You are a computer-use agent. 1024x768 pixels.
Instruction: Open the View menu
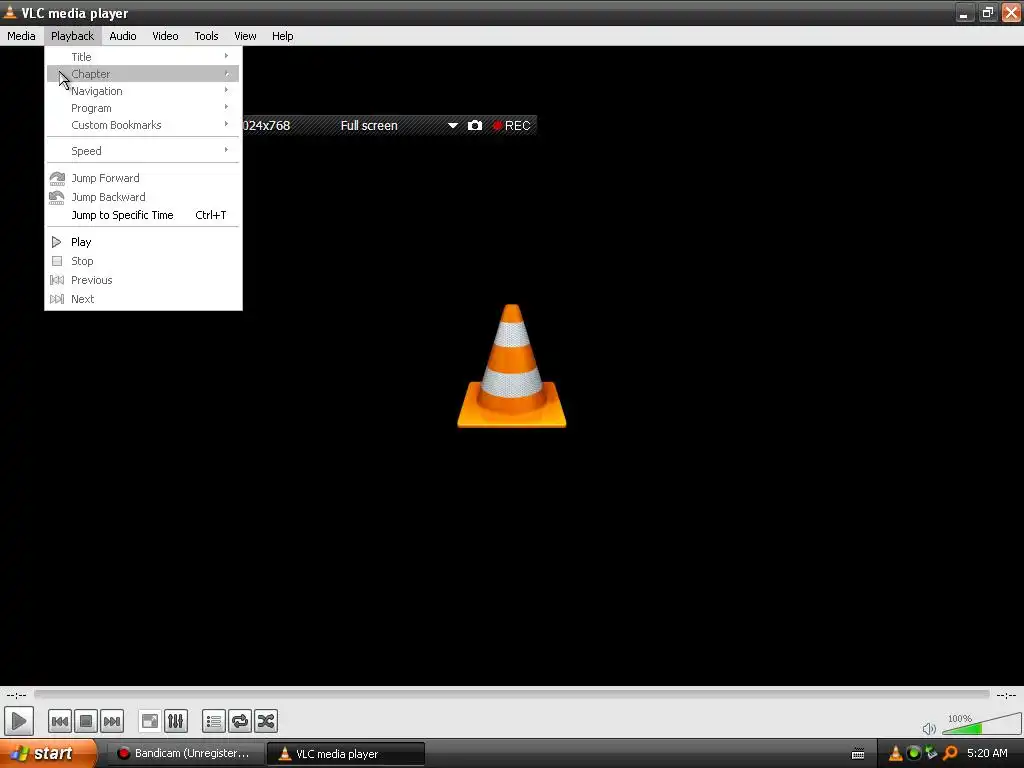(x=245, y=36)
